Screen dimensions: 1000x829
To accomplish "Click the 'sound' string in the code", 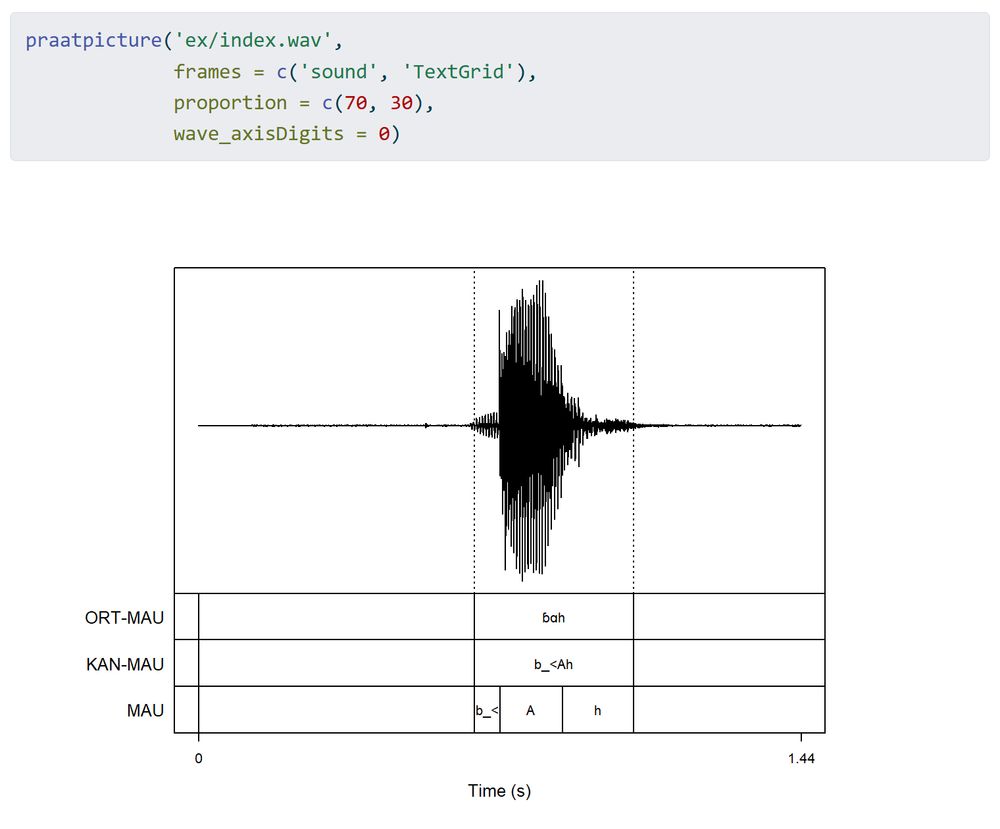I will pyautogui.click(x=339, y=71).
